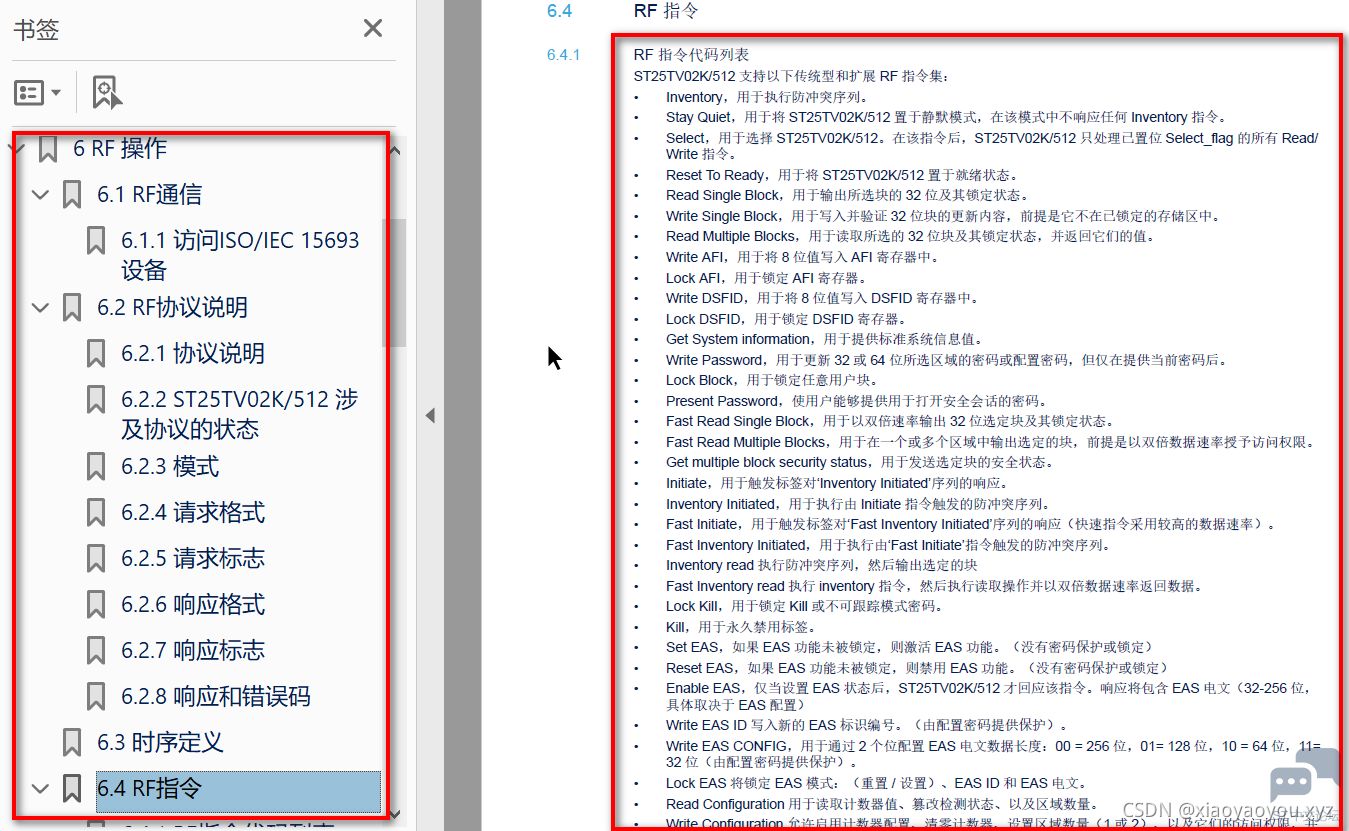
Task: Click the bookmark icon beside 6.2.2 ST25TV02K/512
Action: [96, 400]
